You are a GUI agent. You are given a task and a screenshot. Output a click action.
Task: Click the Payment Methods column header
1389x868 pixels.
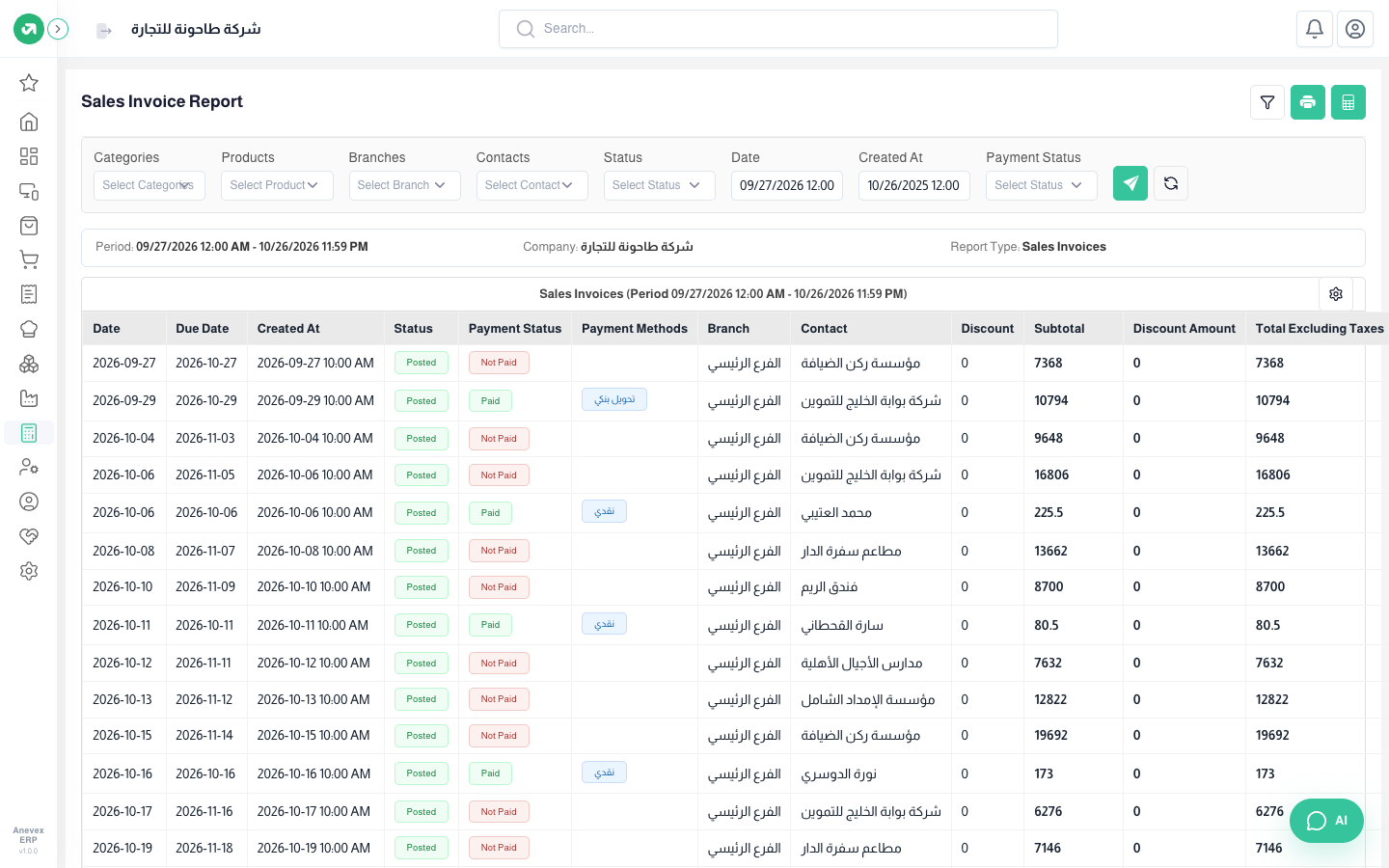click(x=635, y=329)
